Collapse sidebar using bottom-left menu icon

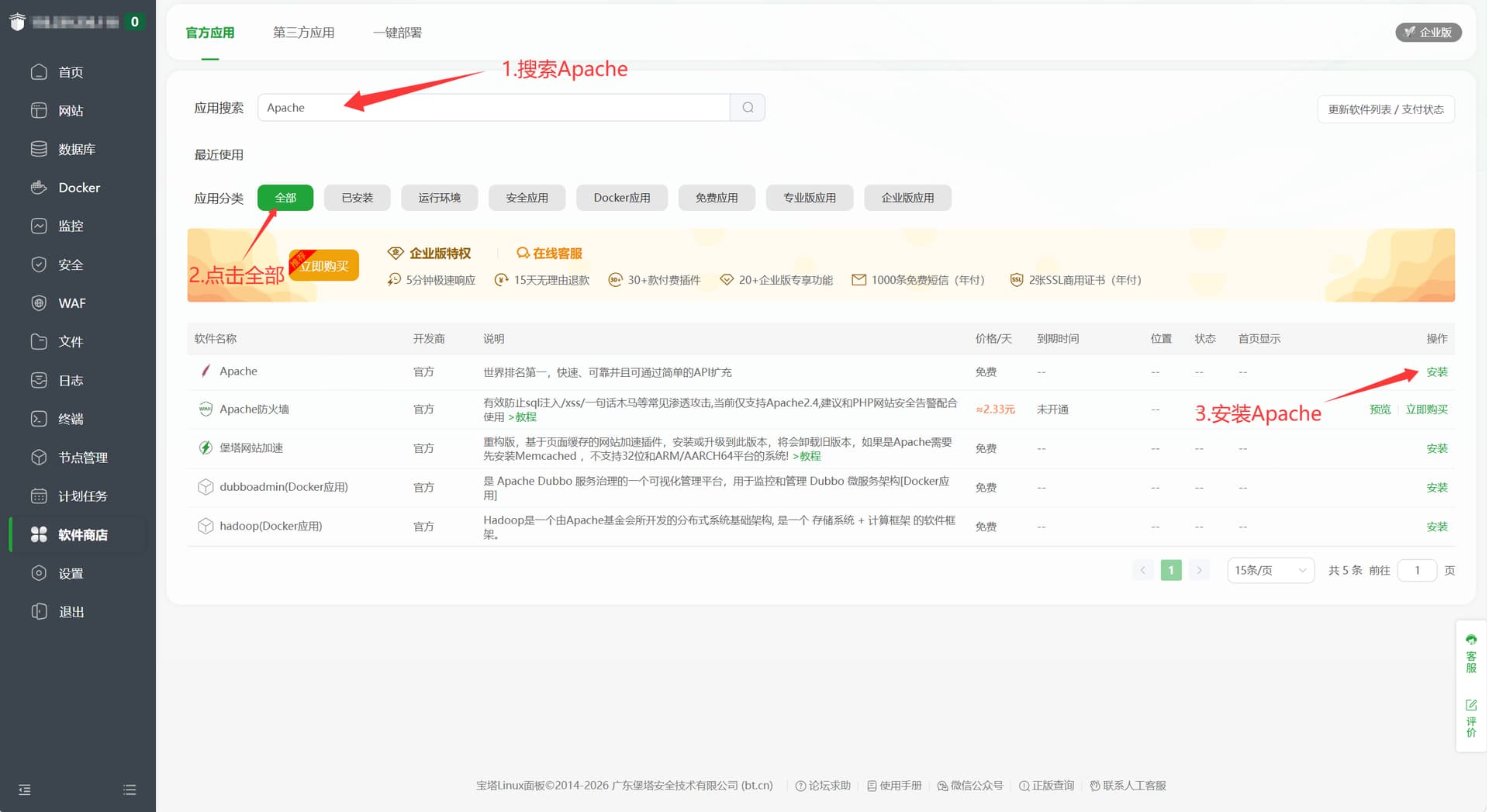[25, 790]
